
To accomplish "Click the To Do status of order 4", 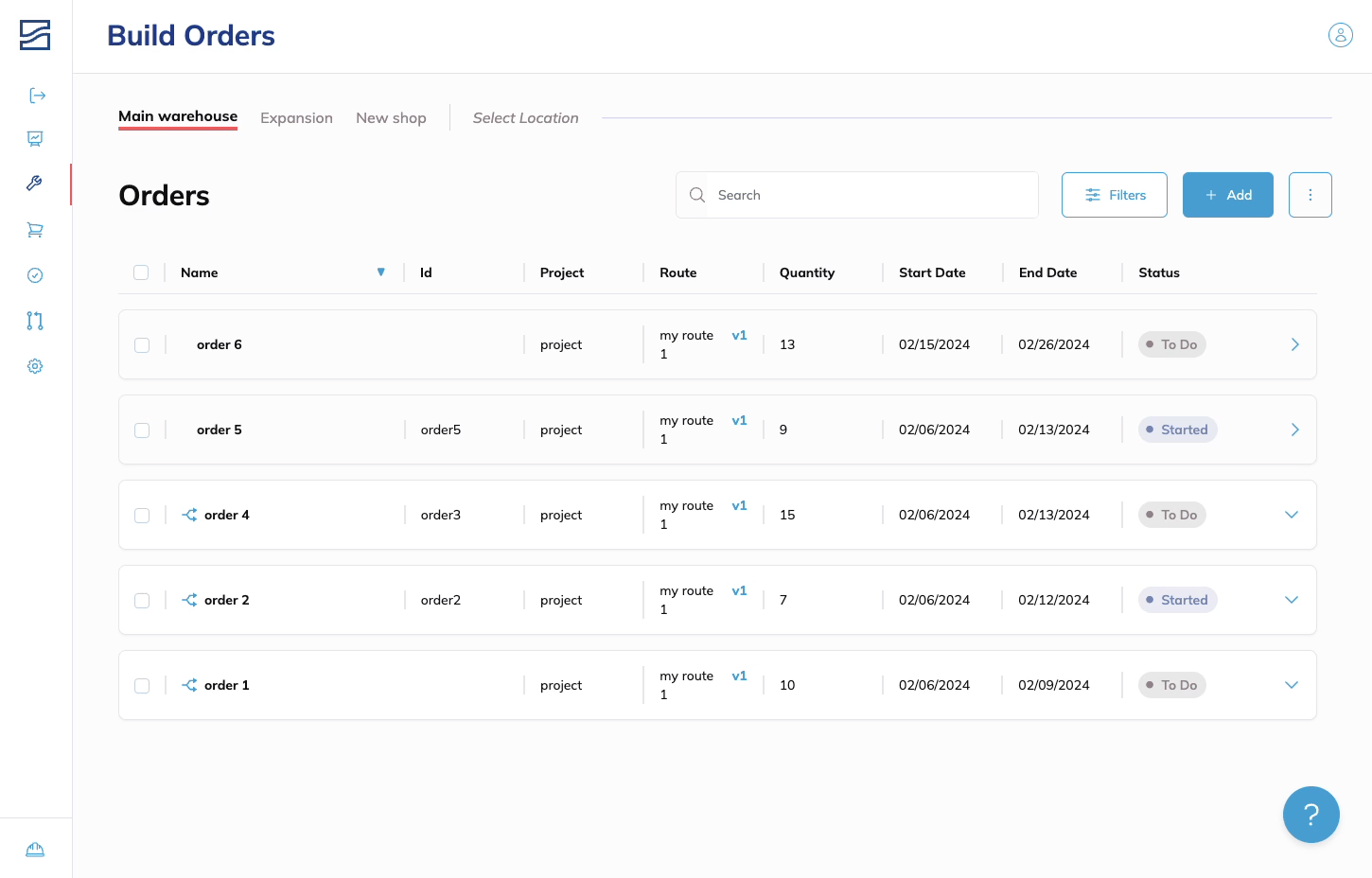I will (x=1171, y=515).
